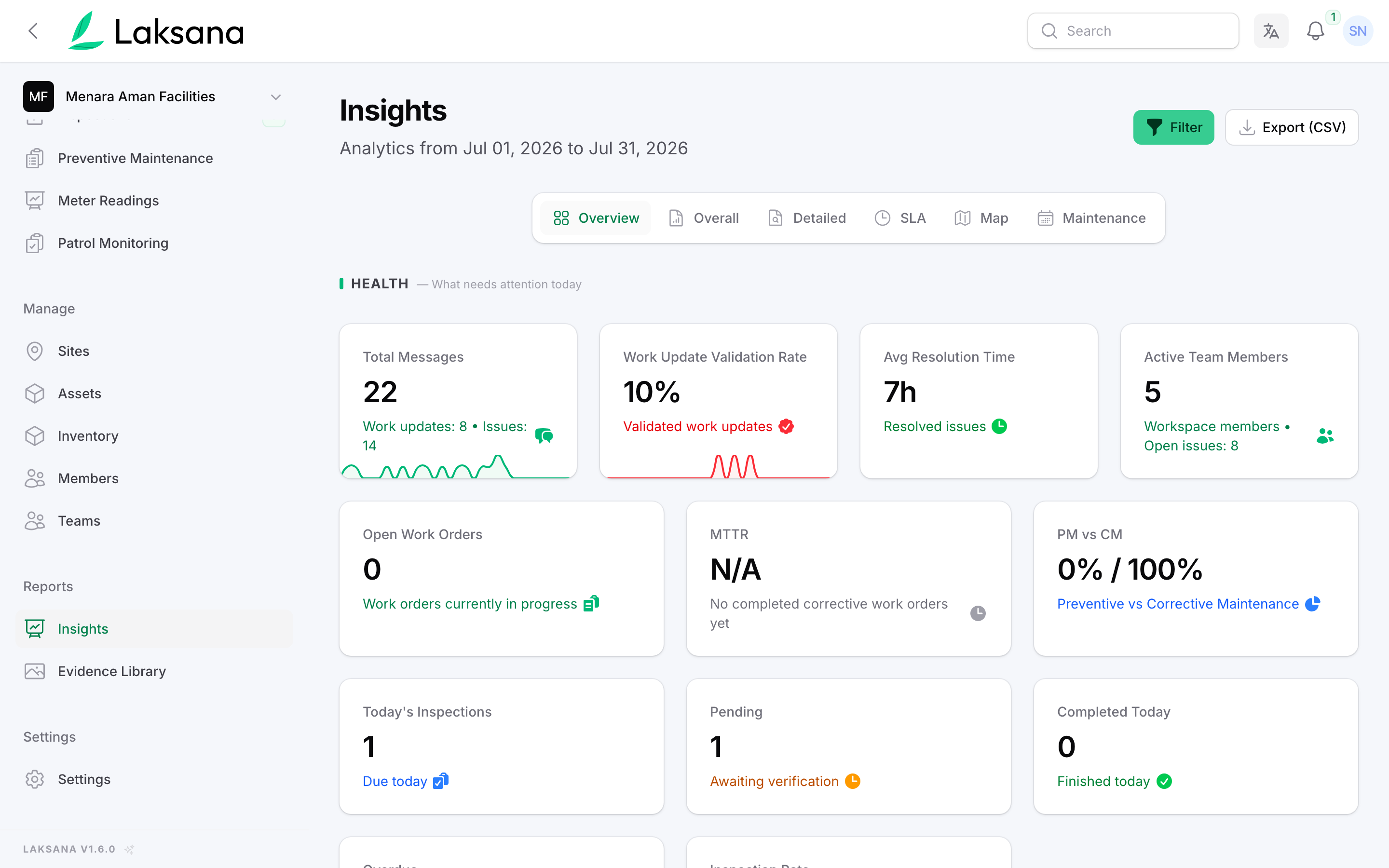
Task: Click the PM vs CM pie chart icon
Action: click(x=1313, y=603)
